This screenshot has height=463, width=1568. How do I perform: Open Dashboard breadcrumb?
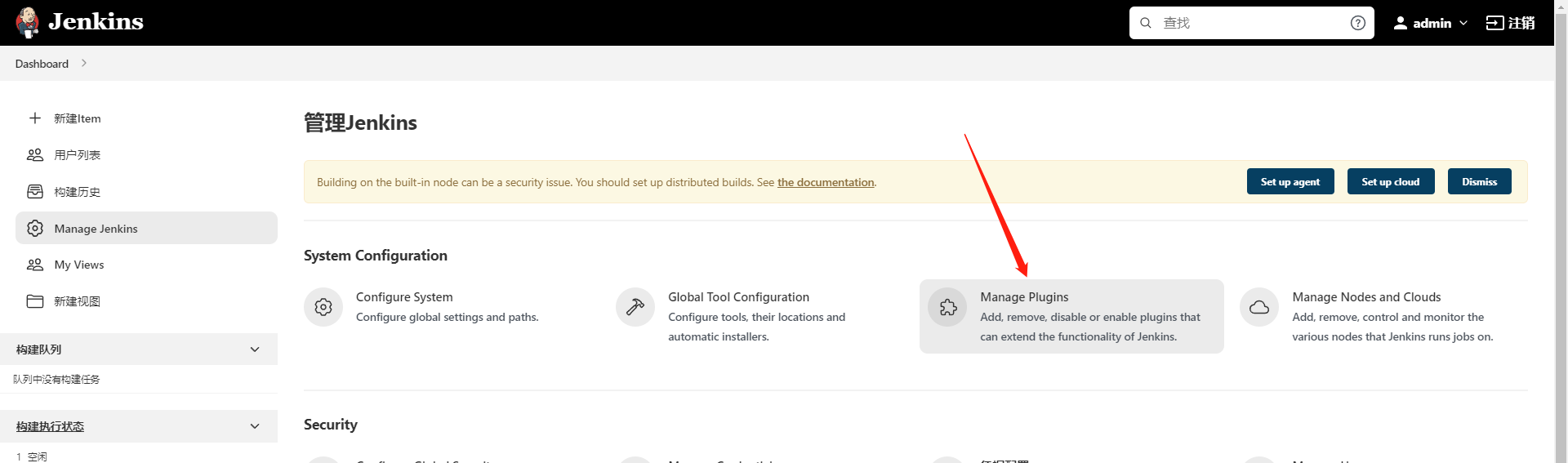(42, 64)
